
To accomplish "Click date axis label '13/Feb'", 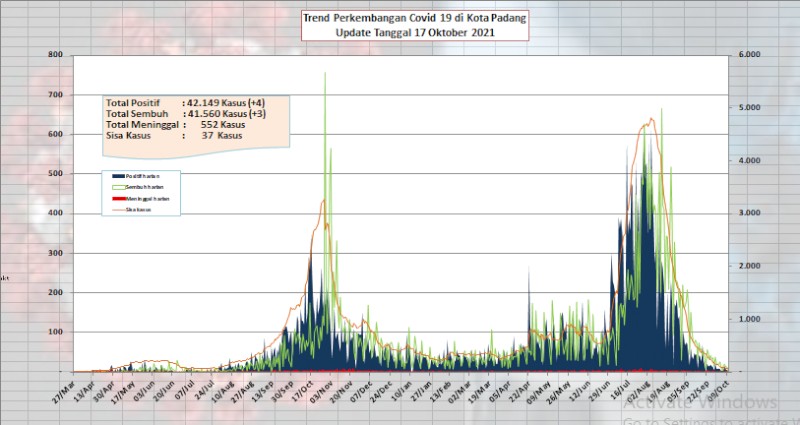I will [x=440, y=392].
